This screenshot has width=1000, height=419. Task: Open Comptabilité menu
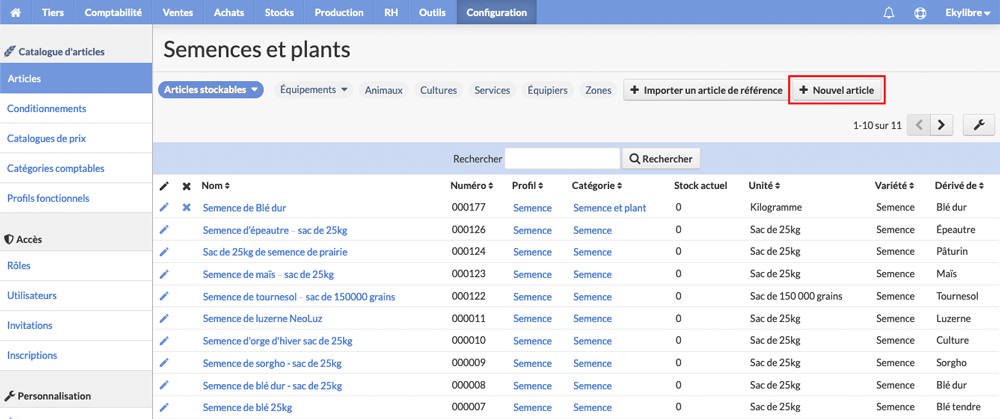click(x=114, y=12)
